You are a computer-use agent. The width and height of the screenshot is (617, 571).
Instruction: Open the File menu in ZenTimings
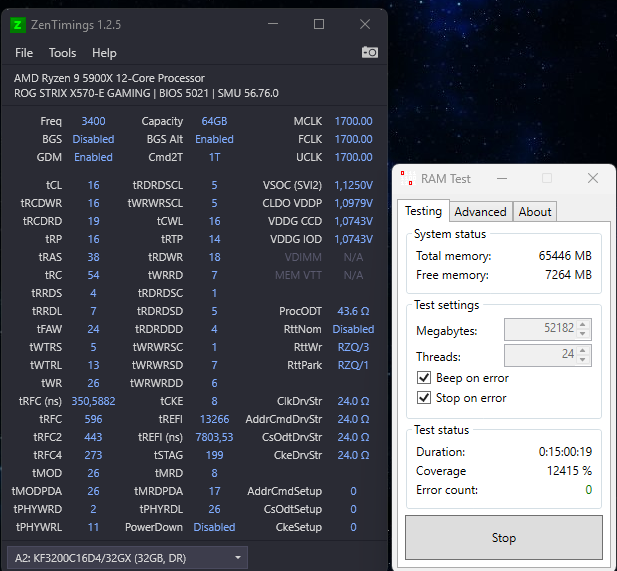coord(24,53)
